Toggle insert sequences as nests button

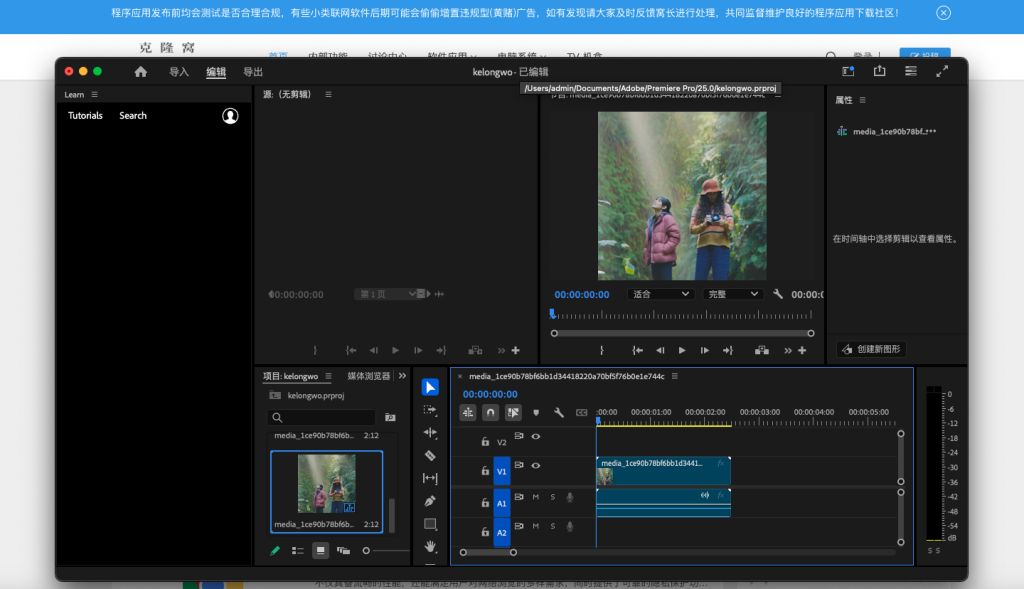[x=468, y=413]
